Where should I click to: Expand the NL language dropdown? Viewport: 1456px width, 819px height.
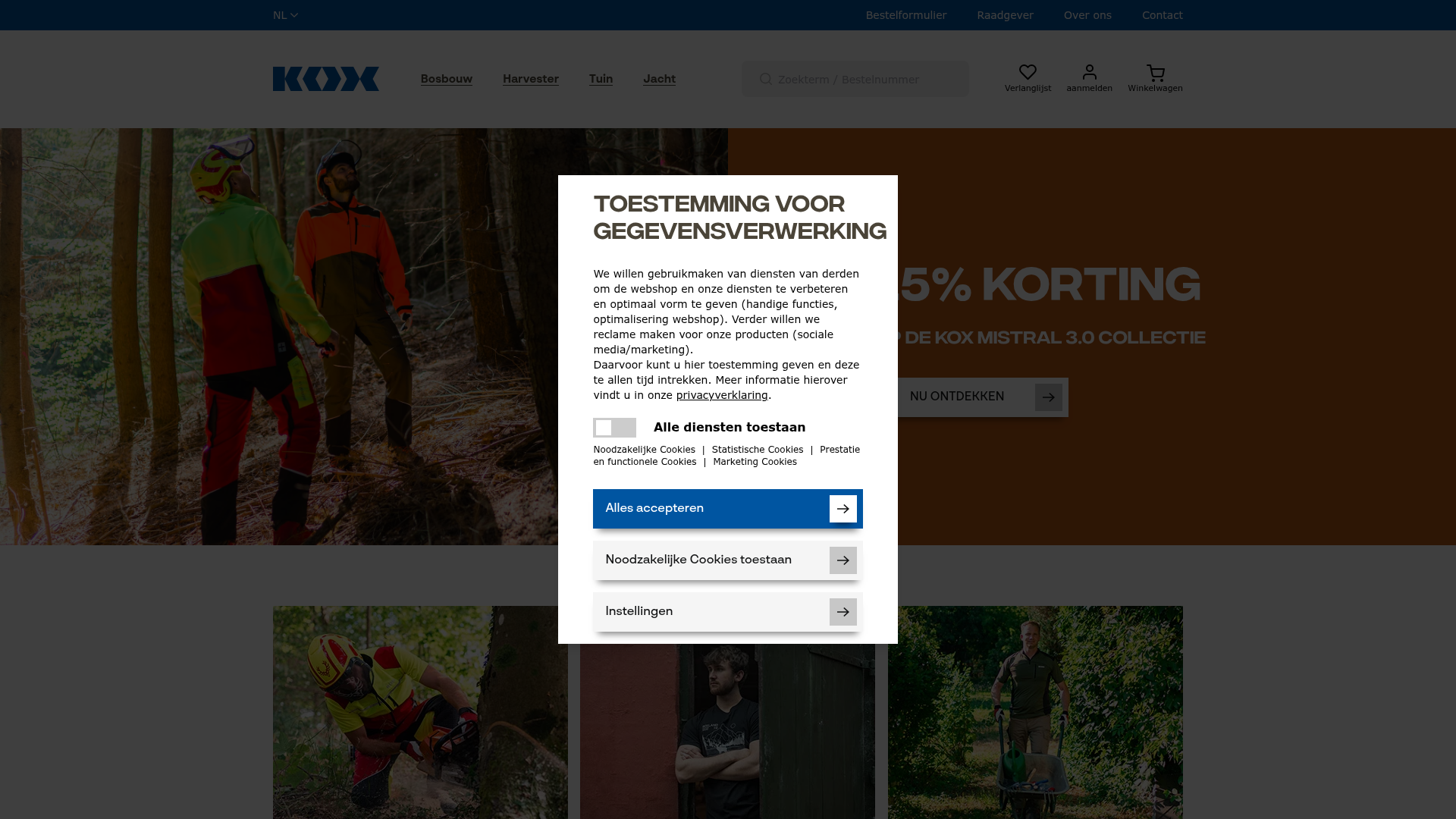tap(285, 15)
